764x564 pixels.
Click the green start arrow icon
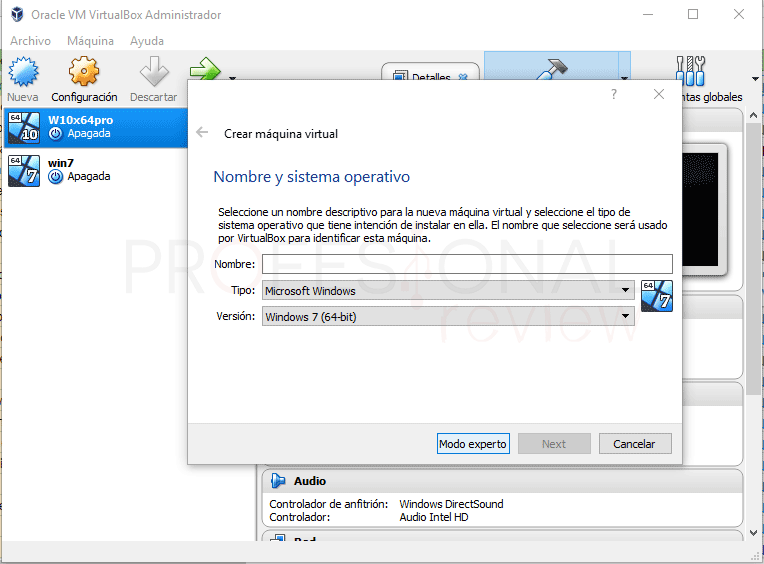pos(205,69)
